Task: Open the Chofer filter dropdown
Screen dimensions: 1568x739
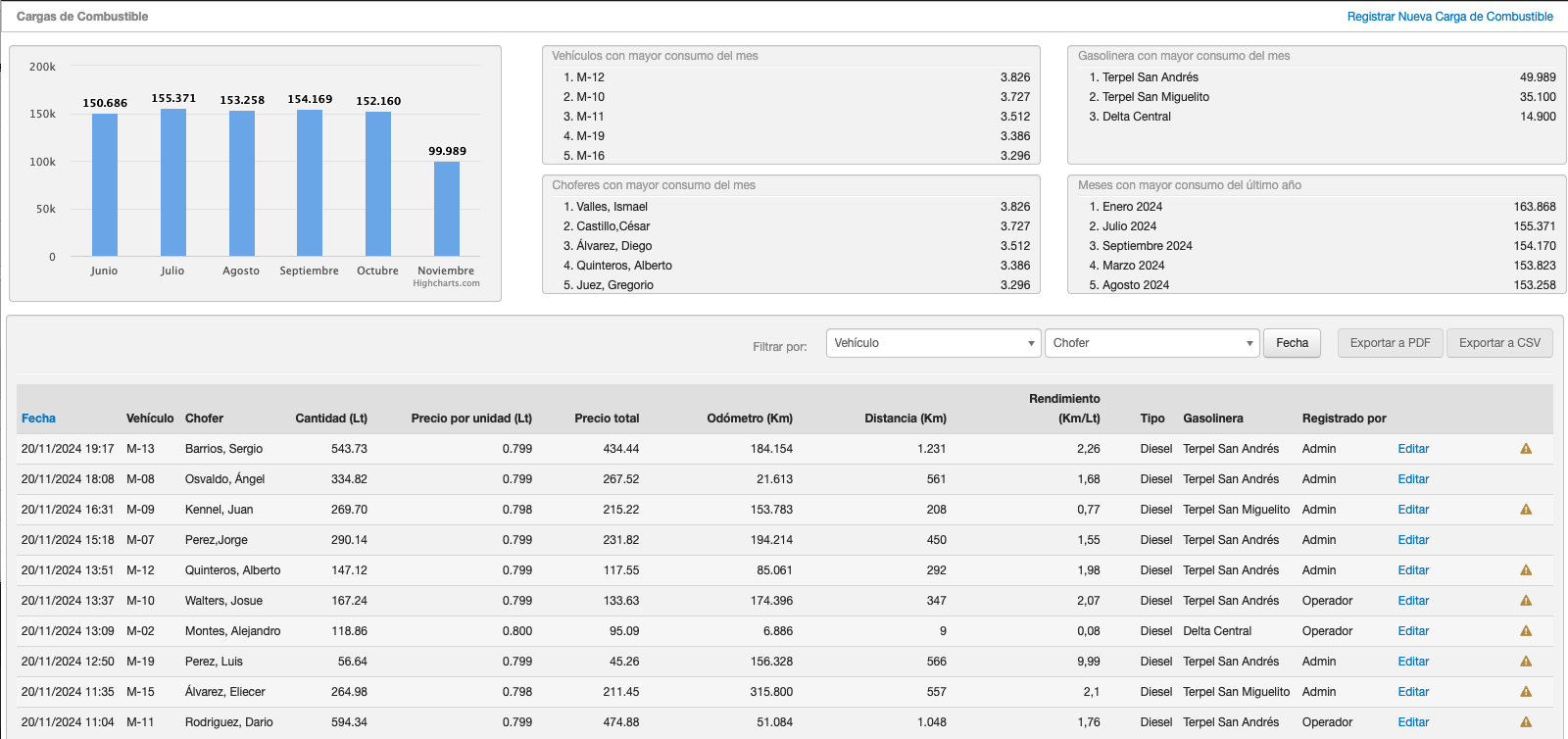Action: (x=1151, y=343)
